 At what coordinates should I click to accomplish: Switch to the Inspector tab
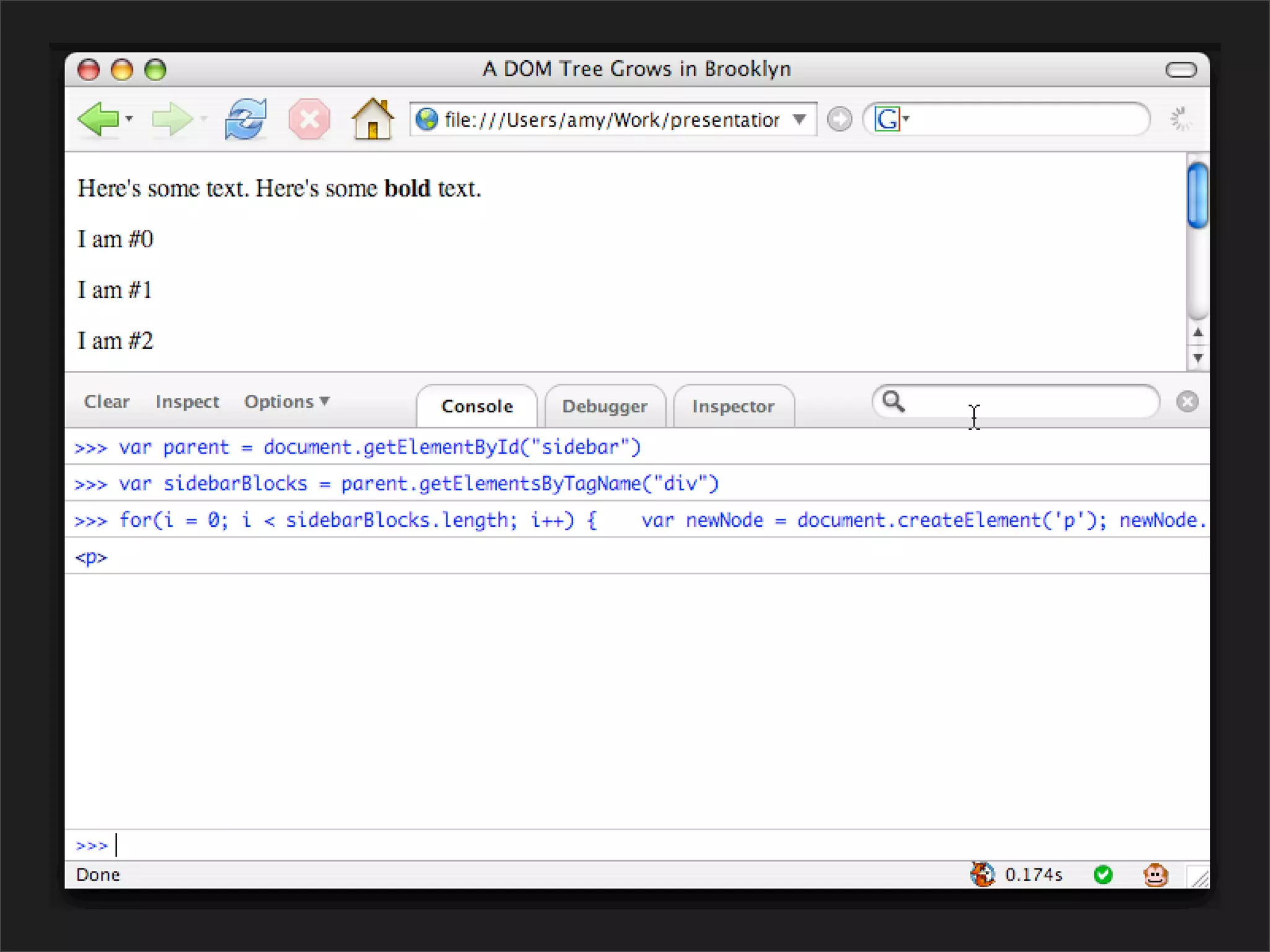[x=734, y=406]
